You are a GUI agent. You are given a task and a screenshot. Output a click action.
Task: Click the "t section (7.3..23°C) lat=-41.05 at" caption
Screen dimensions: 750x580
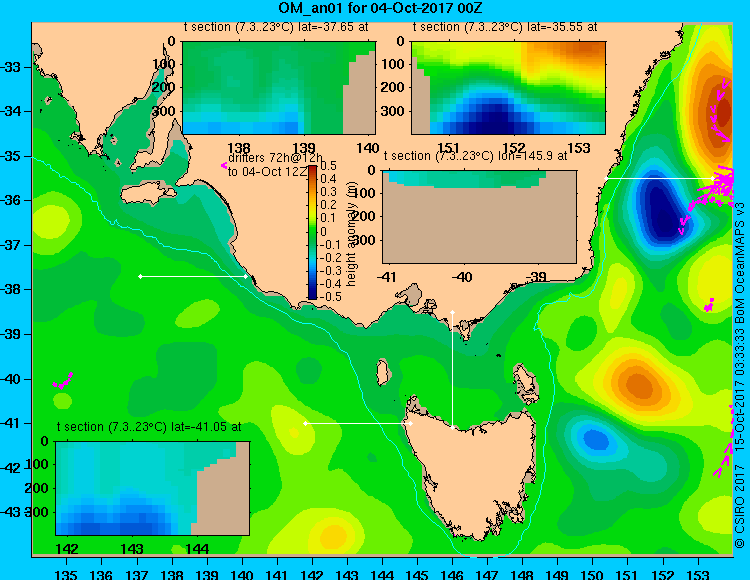pos(149,427)
